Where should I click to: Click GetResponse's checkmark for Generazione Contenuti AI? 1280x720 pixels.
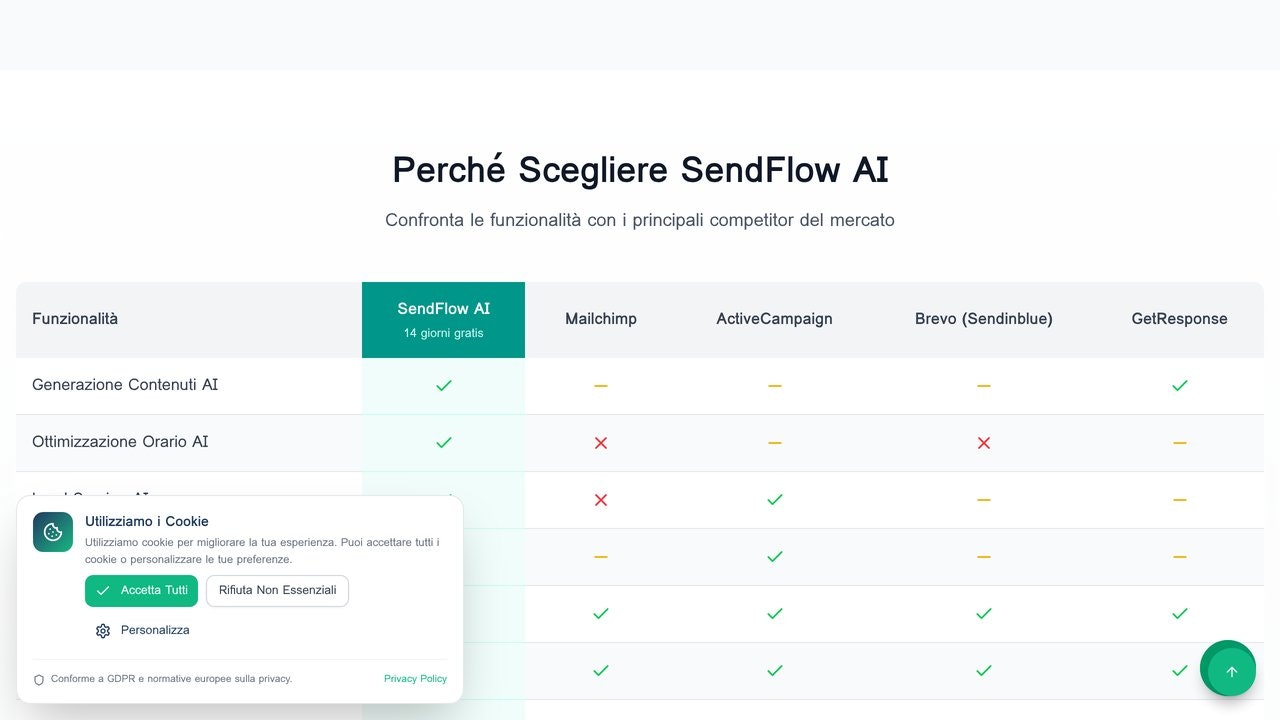[1180, 385]
